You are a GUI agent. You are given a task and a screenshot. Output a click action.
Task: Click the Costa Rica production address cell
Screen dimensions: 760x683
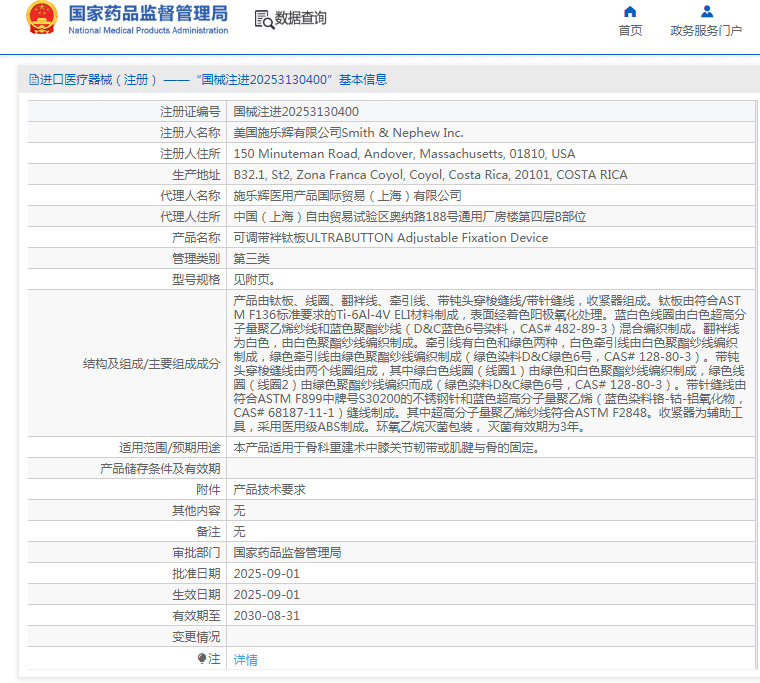pos(430,175)
